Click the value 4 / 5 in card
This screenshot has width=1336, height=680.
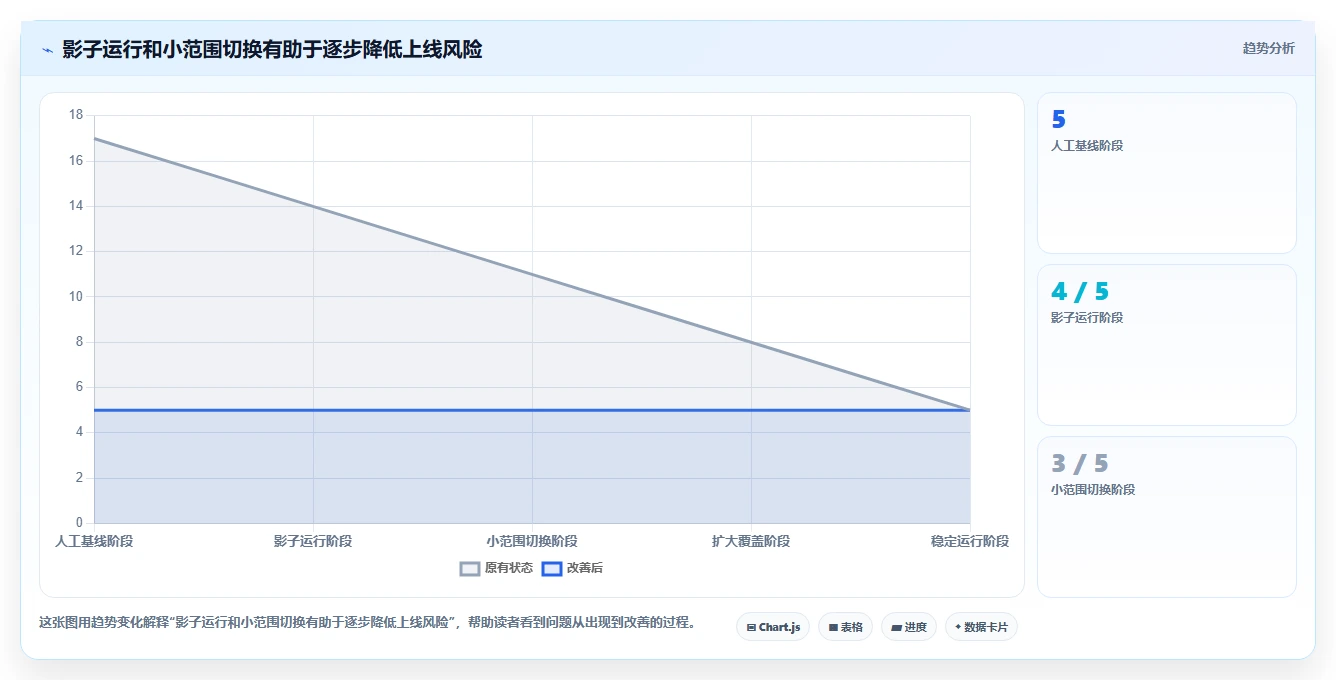click(1080, 292)
